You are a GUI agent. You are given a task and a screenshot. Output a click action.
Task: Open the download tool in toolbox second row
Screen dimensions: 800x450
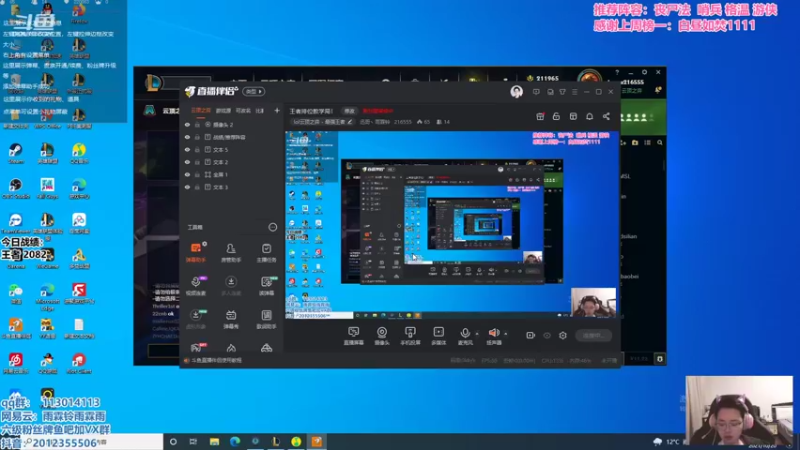click(x=231, y=285)
